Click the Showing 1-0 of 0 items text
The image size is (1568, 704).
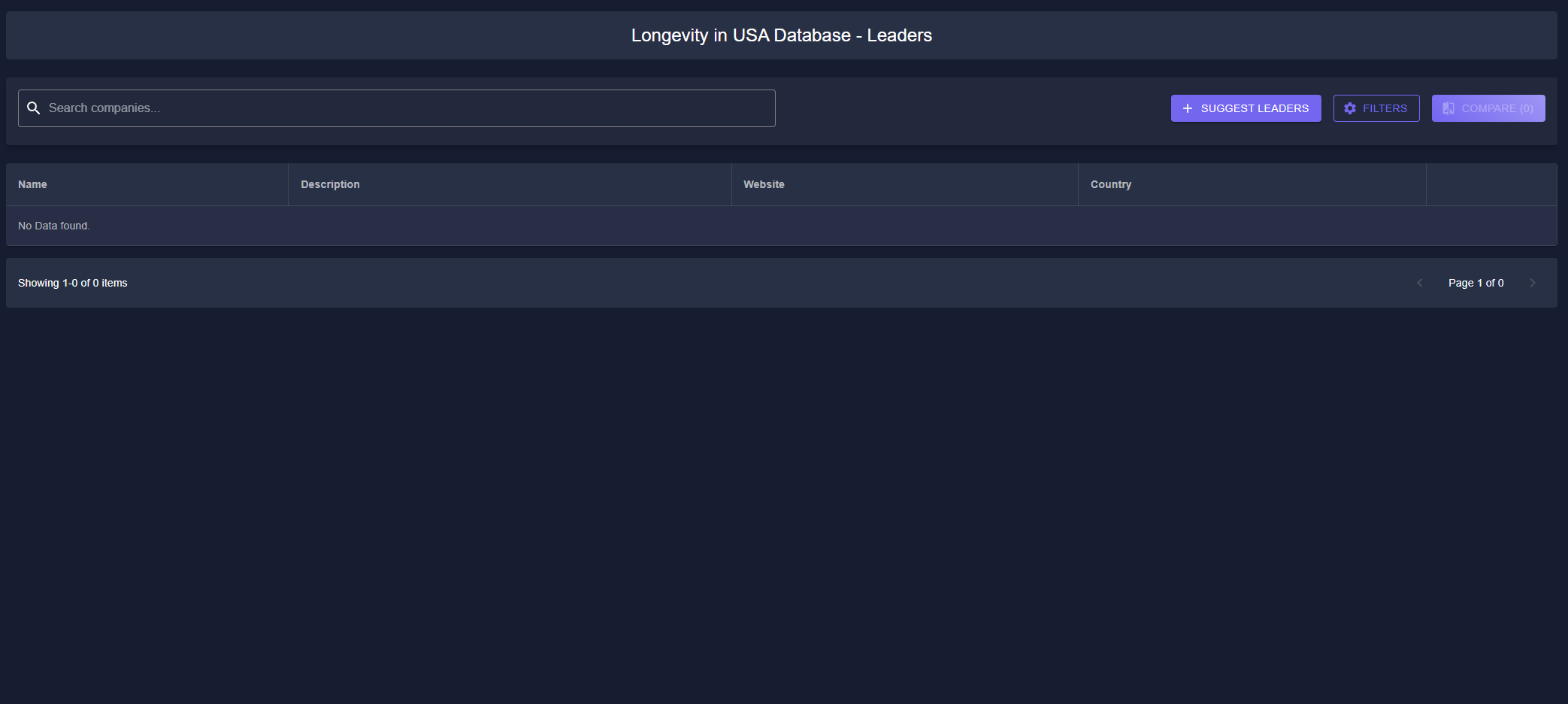click(x=73, y=283)
